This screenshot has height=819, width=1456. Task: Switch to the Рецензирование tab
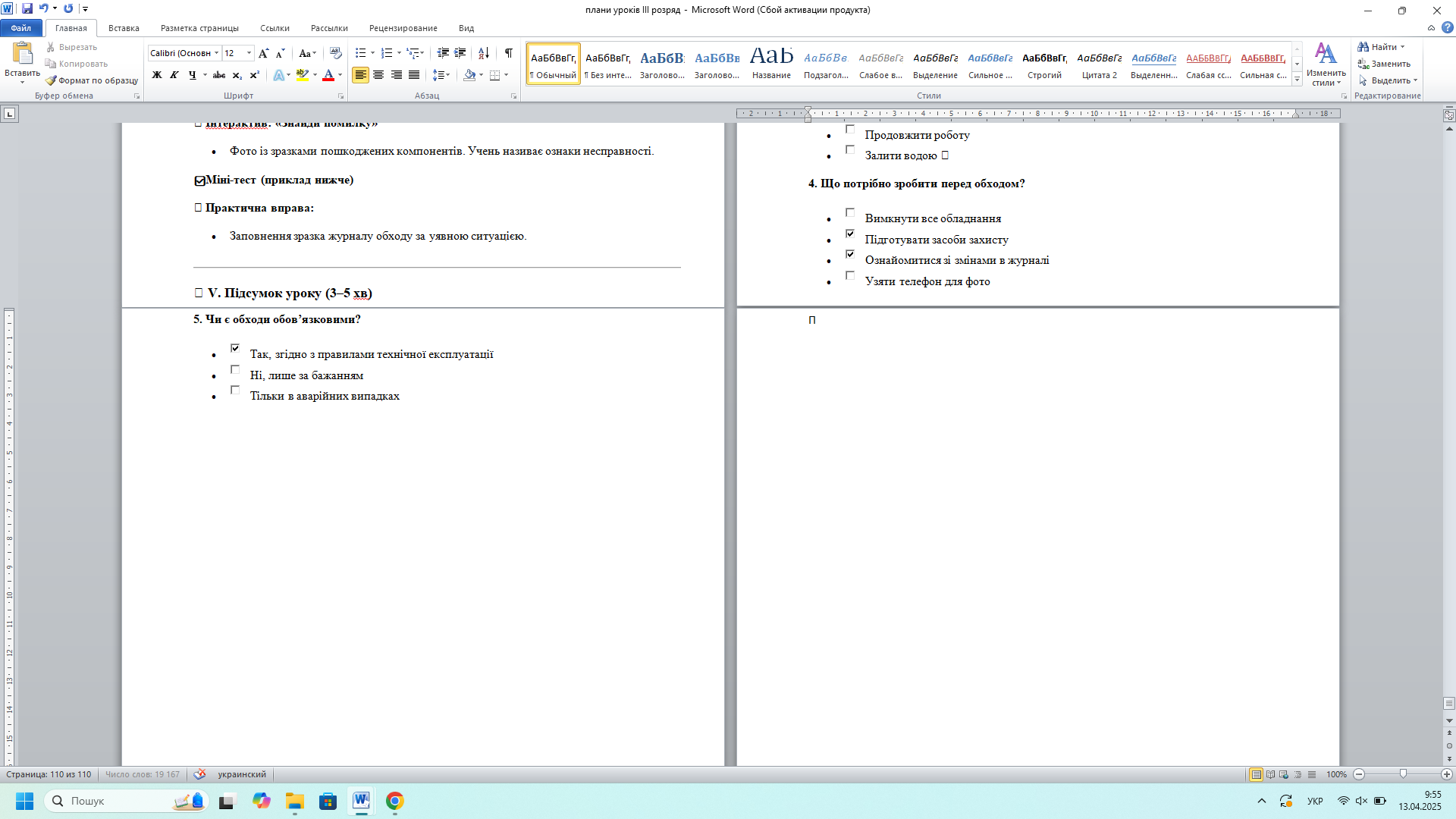403,28
